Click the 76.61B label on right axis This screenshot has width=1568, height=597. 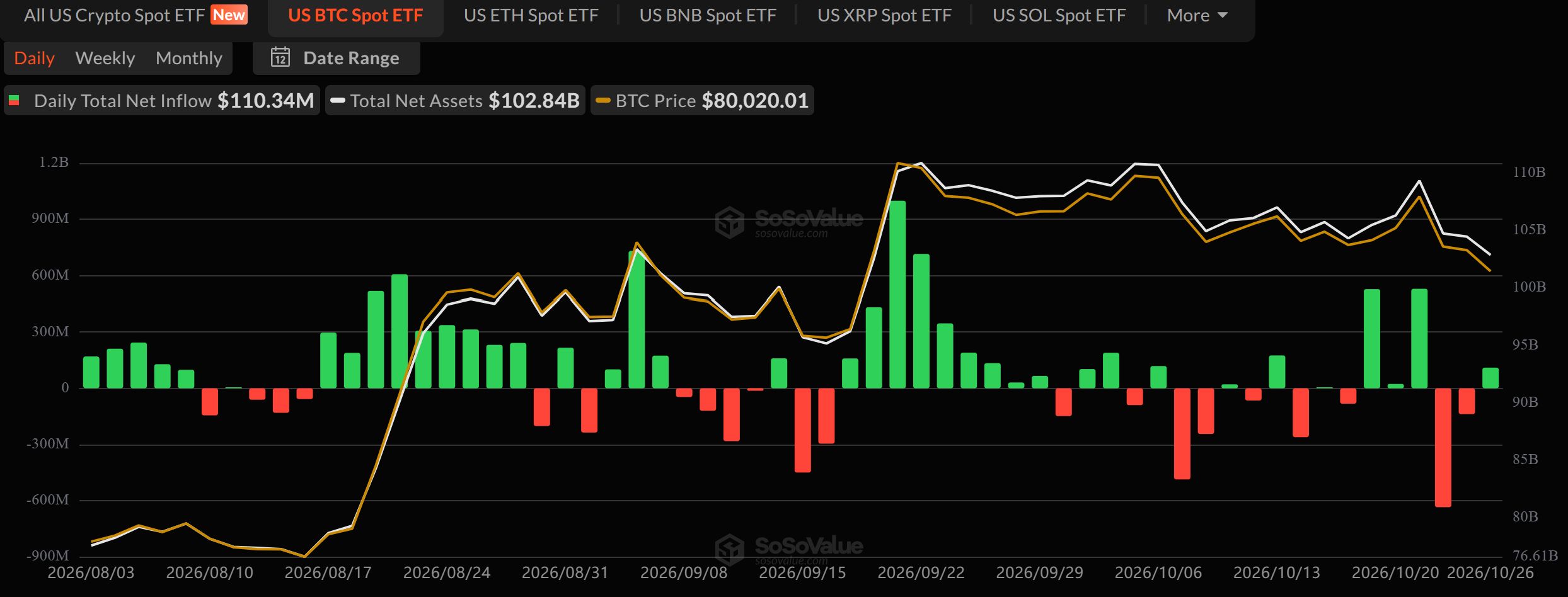click(x=1535, y=555)
